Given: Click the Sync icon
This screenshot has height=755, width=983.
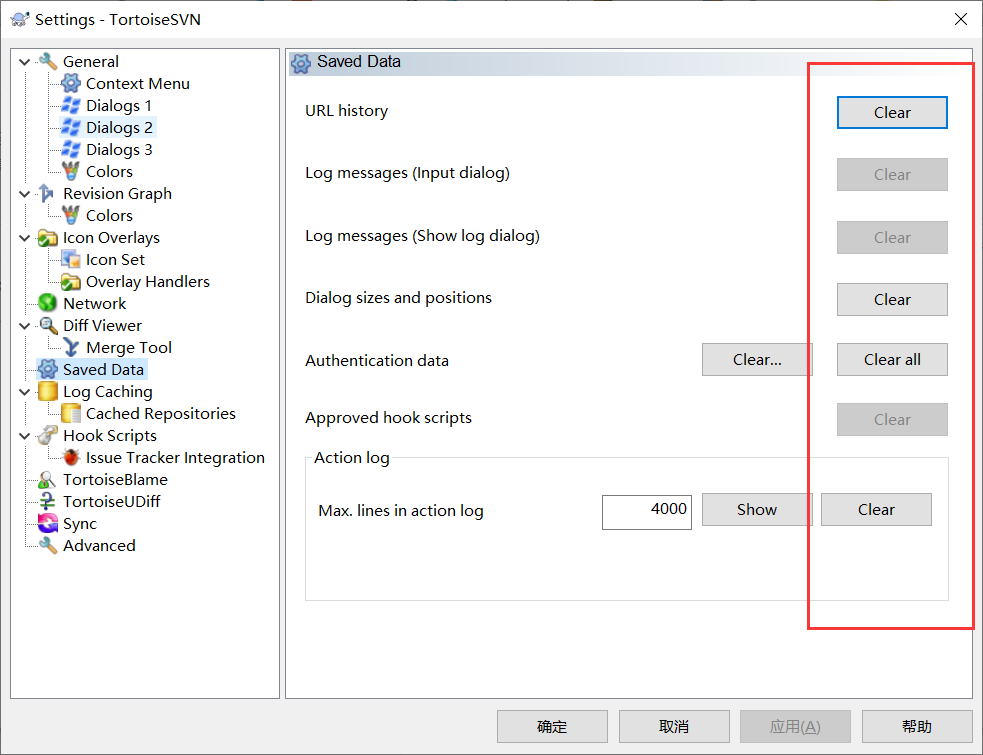Looking at the screenshot, I should pyautogui.click(x=48, y=523).
